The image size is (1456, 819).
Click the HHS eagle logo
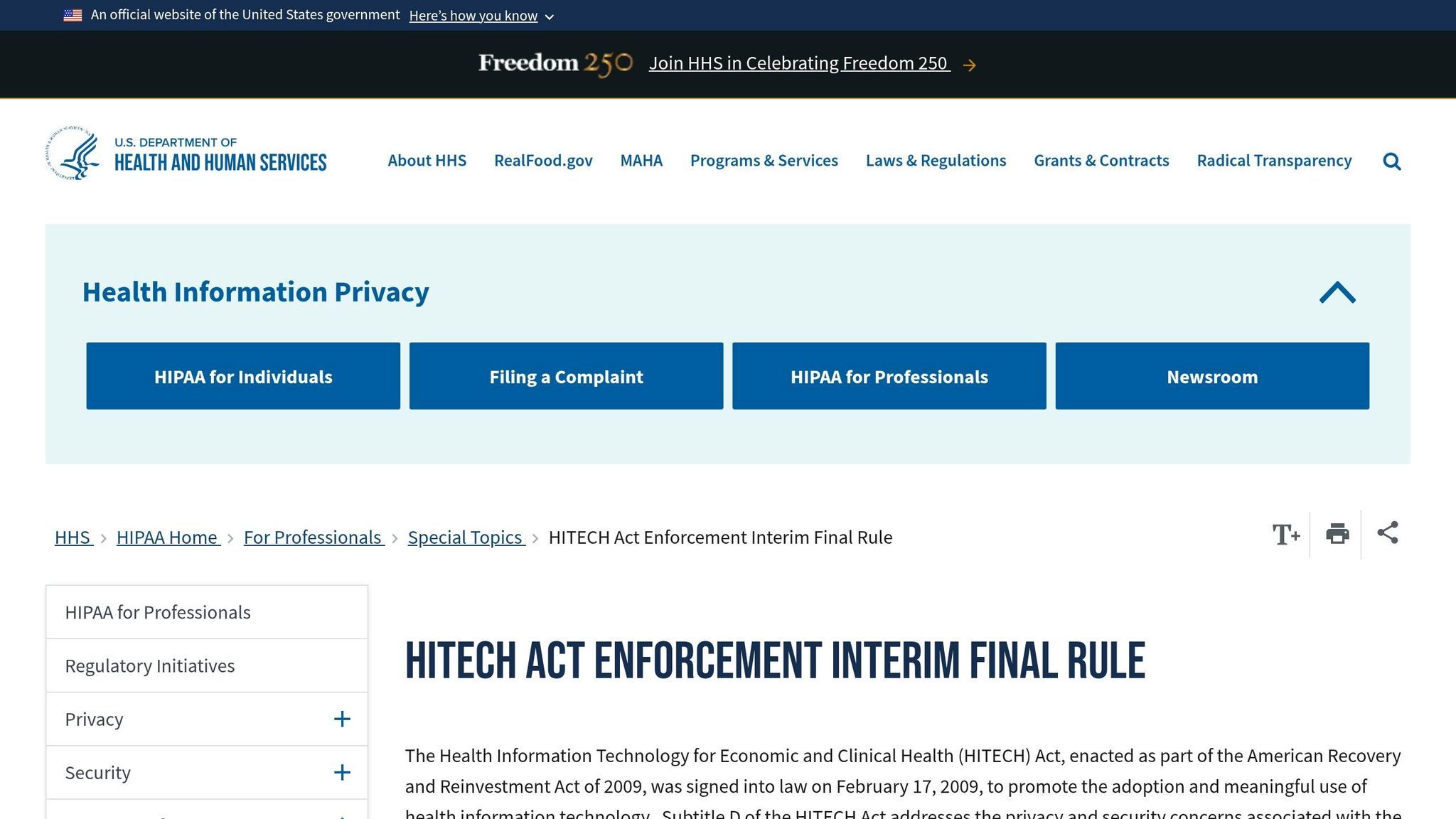point(73,154)
